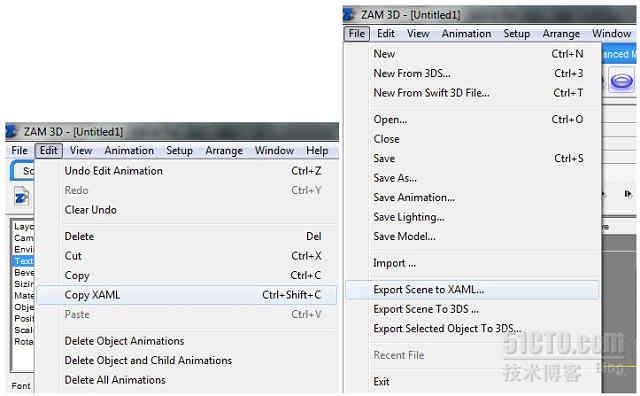
Task: Choose New from File menu
Action: [x=473, y=54]
